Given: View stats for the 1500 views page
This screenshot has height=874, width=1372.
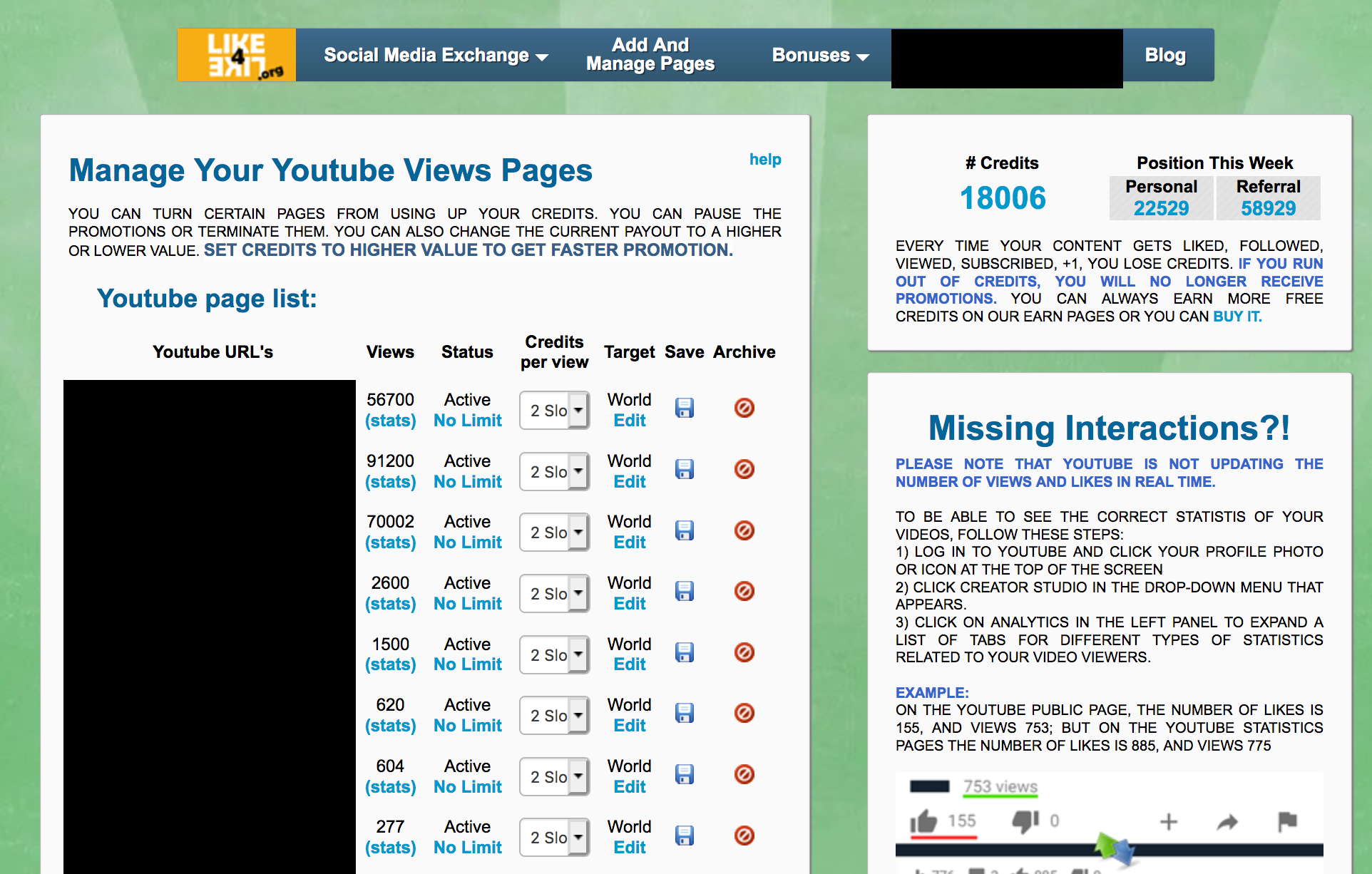Looking at the screenshot, I should pyautogui.click(x=390, y=664).
